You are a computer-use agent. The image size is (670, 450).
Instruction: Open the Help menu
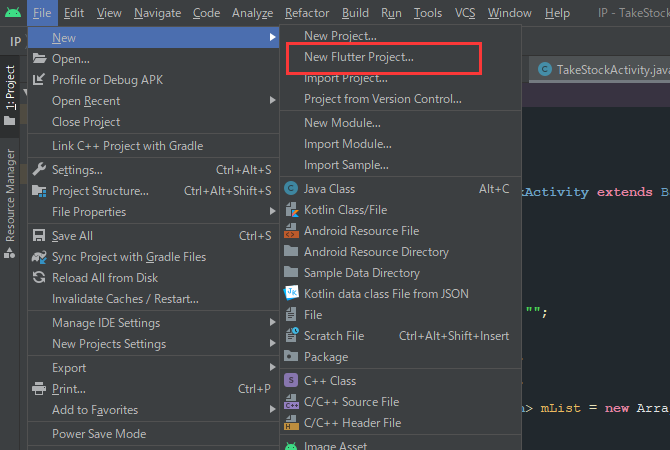click(x=557, y=13)
